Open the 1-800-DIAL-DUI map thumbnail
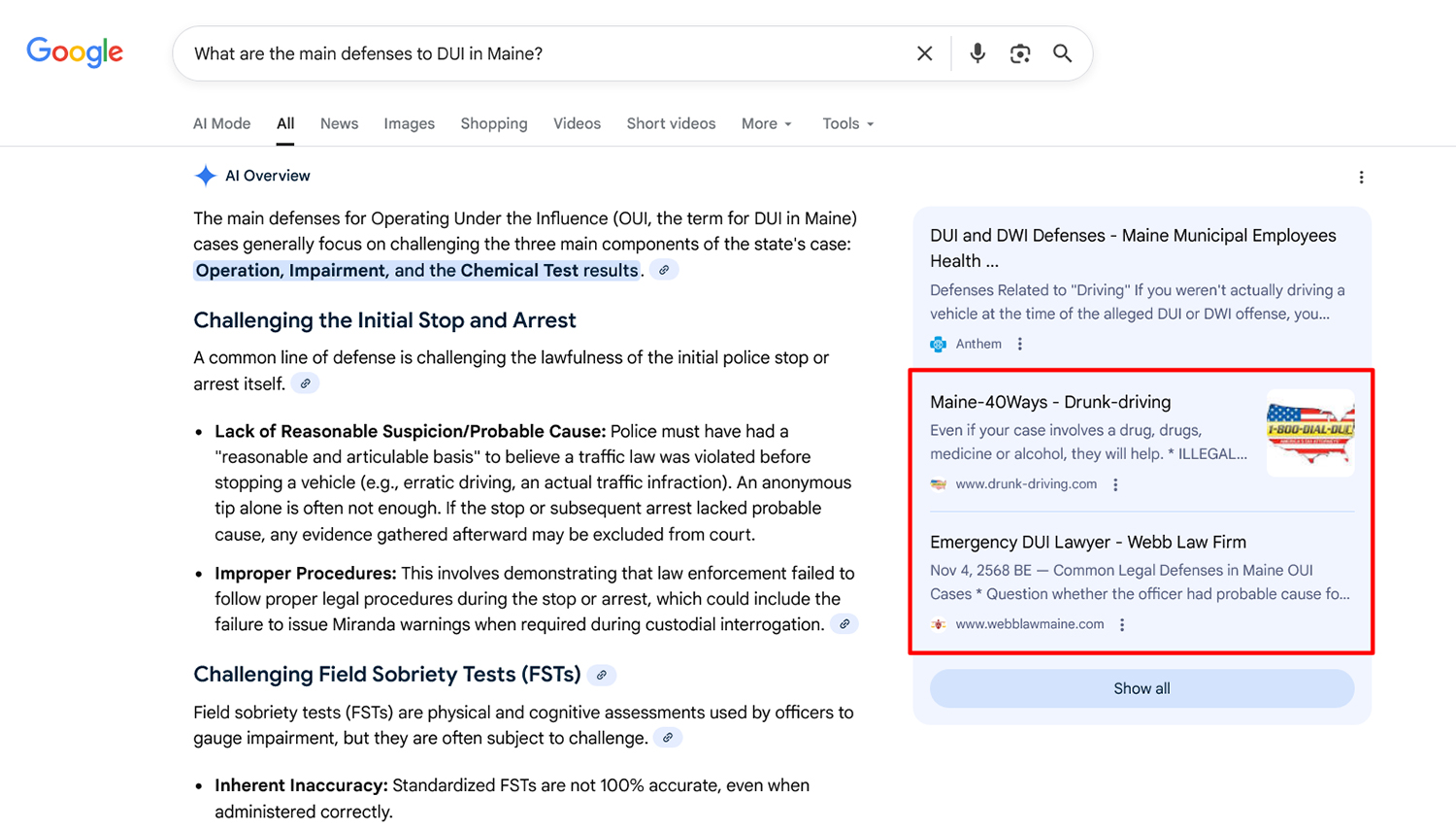Screen dimensions: 1456x830 (x=1309, y=431)
